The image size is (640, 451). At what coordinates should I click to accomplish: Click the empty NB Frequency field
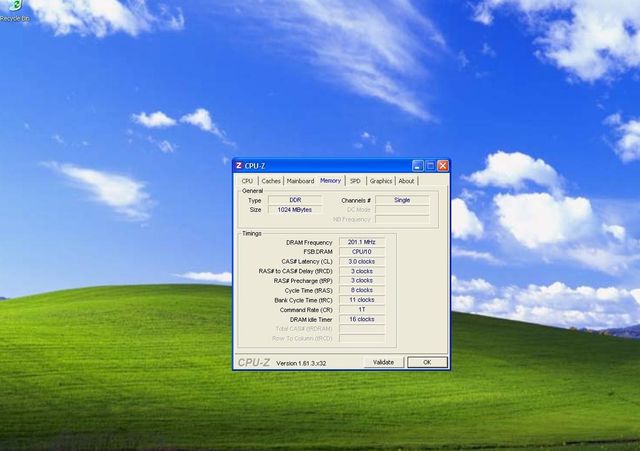click(402, 220)
